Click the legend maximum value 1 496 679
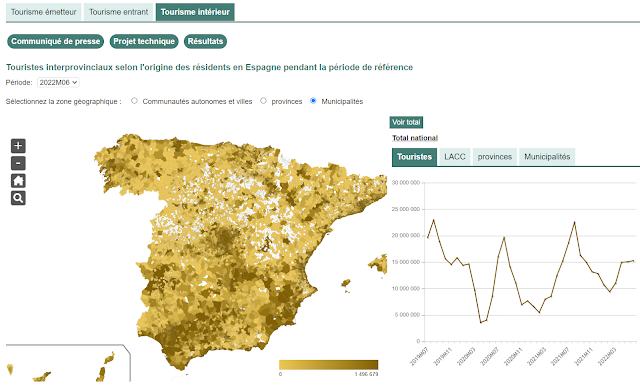640x388 pixels. 367,374
